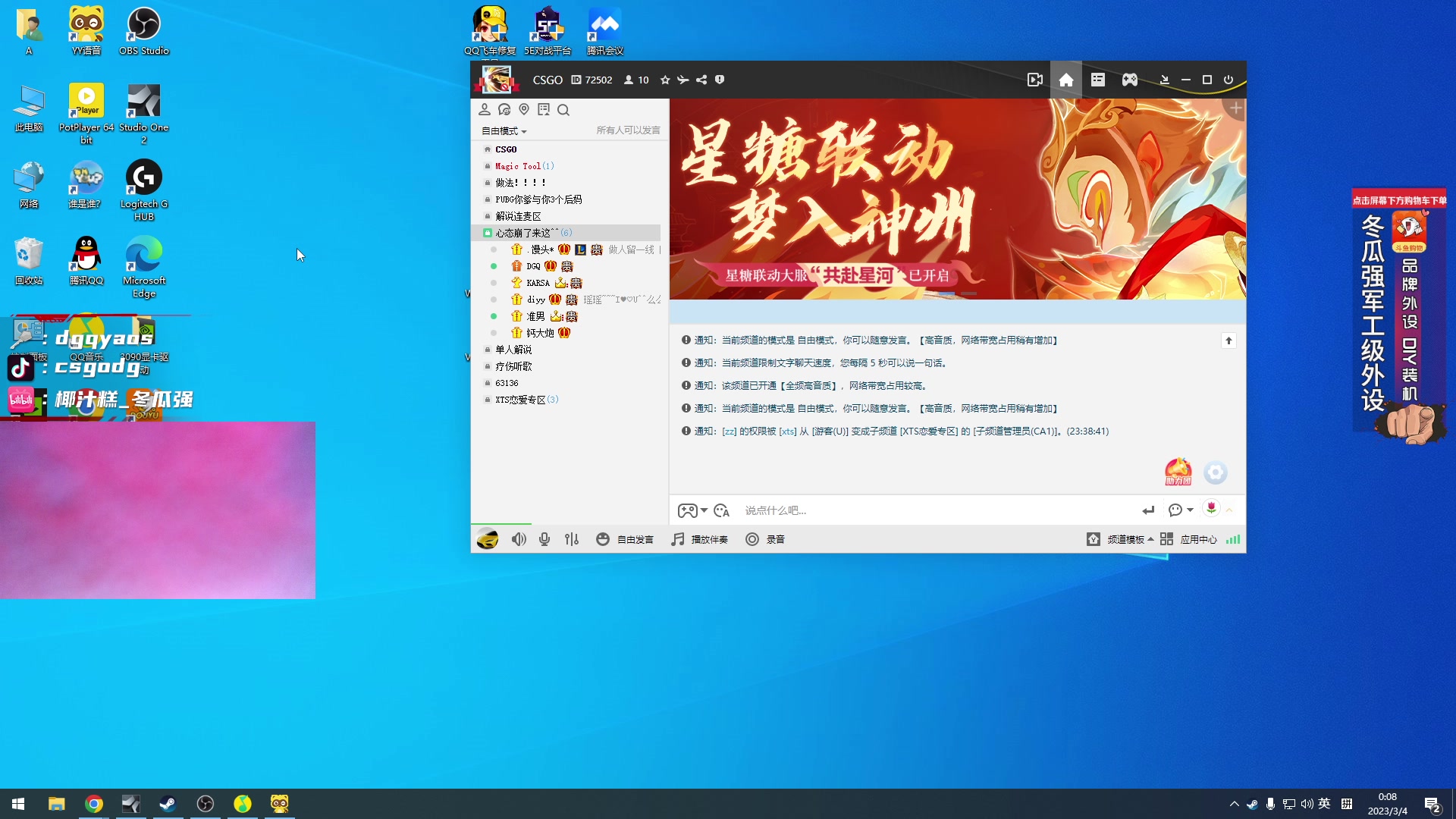The image size is (1456, 819).
Task: Open the audio mixer settings icon
Action: (572, 539)
